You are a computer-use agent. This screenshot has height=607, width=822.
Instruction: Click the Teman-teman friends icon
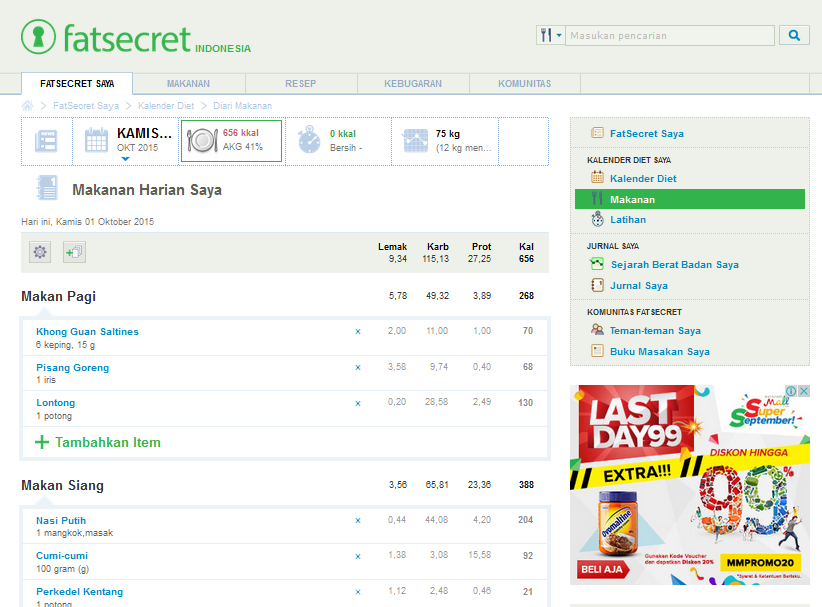[x=597, y=329]
